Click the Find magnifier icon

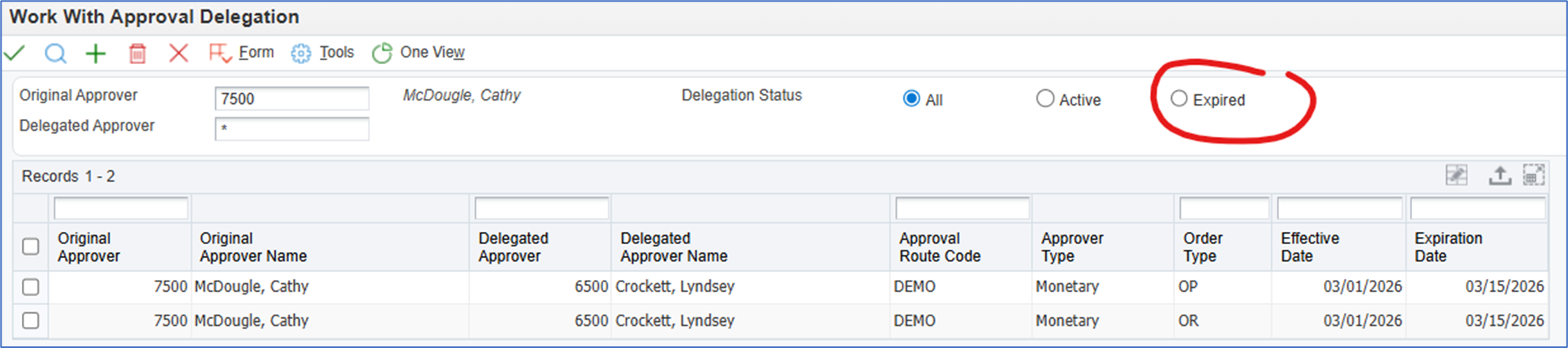tap(55, 54)
